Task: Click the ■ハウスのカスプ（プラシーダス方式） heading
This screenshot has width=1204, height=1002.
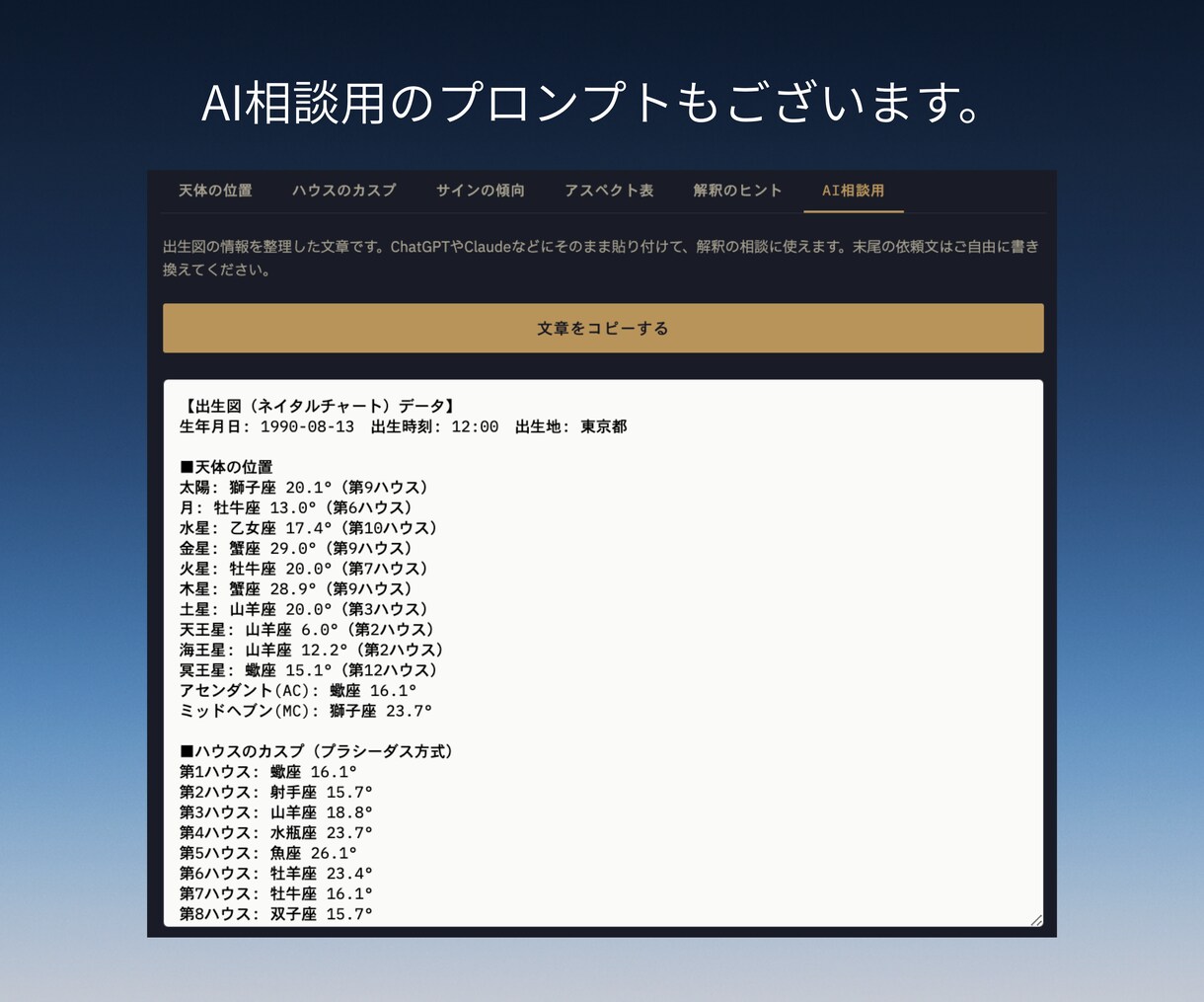Action: (318, 751)
